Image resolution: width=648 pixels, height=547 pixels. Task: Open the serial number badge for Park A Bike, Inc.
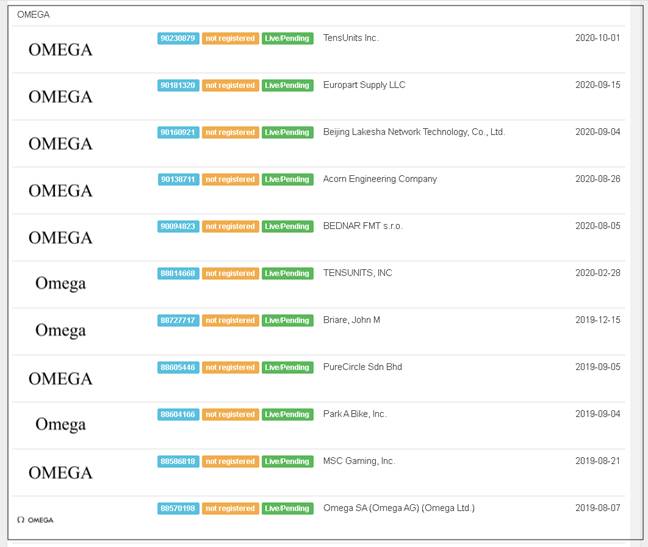click(178, 415)
